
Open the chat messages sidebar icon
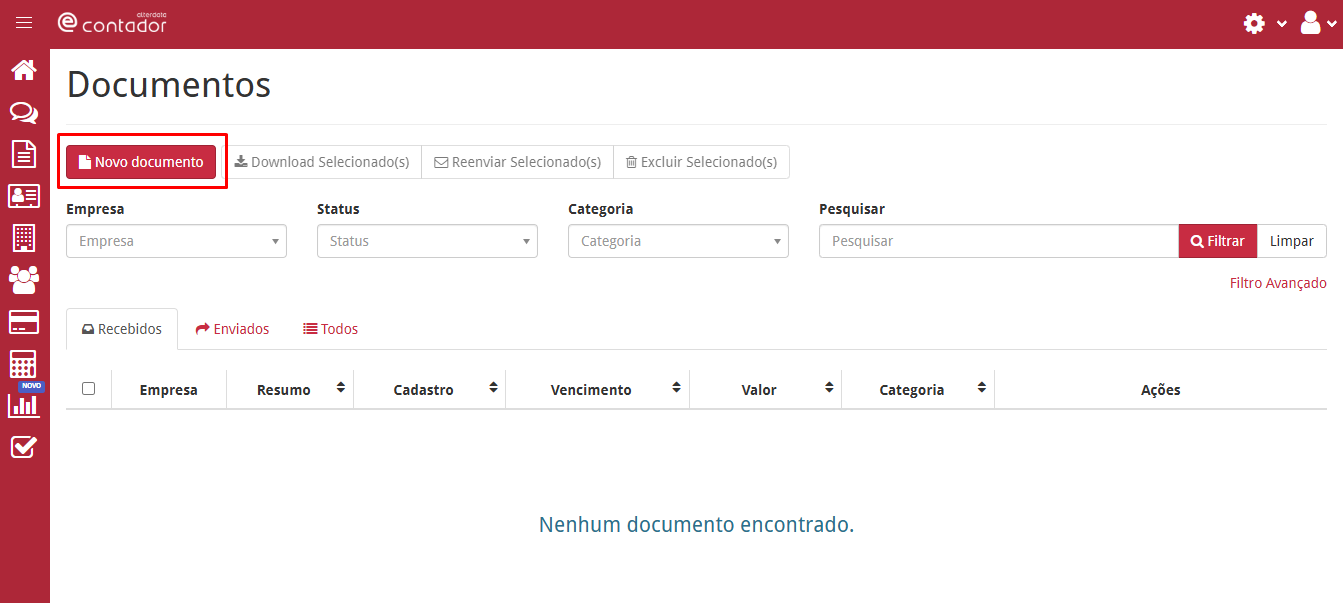click(24, 112)
